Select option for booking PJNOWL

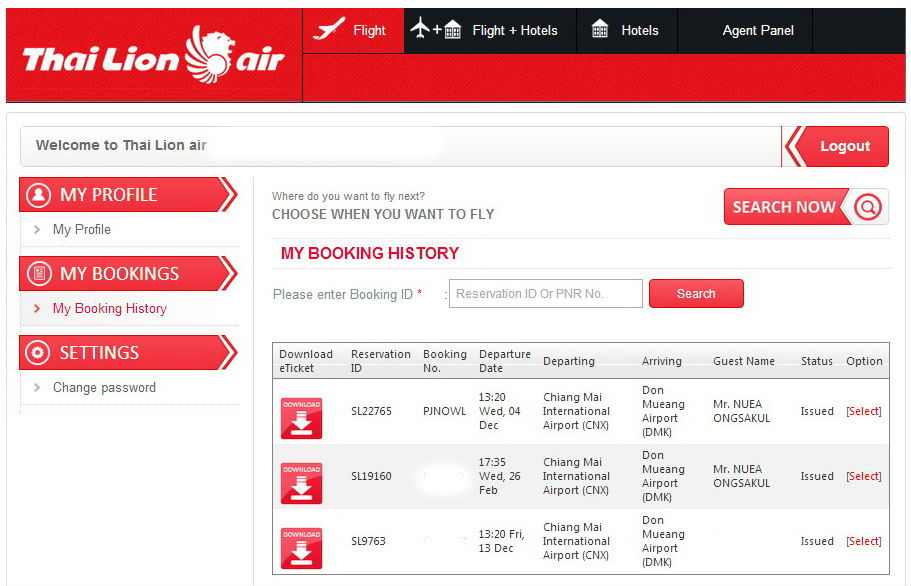pyautogui.click(x=863, y=411)
